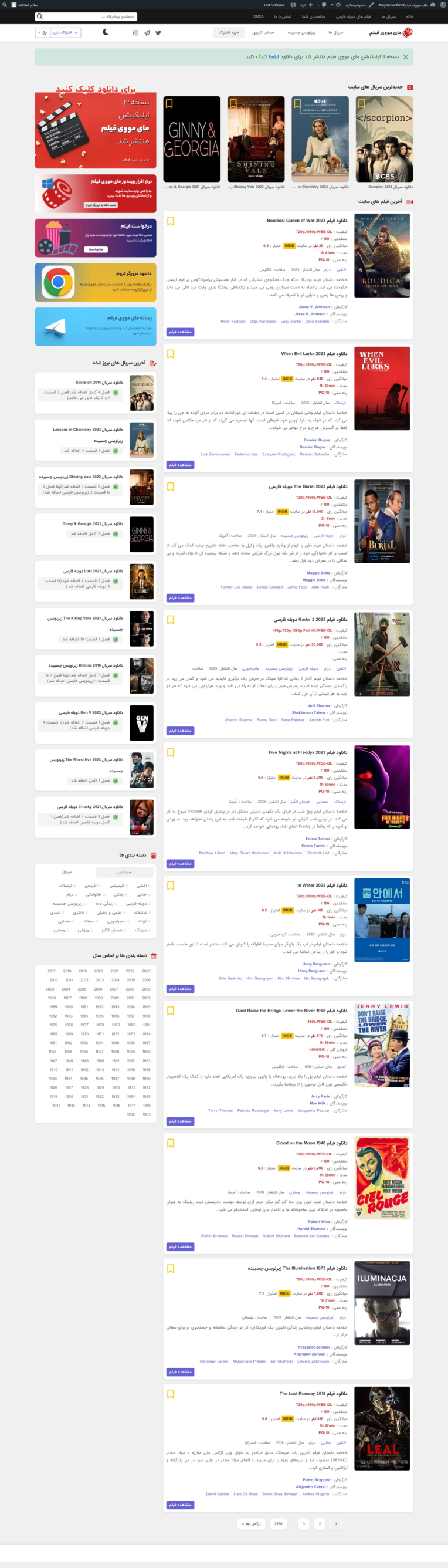Switch to the سینمایی category tab
The height and width of the screenshot is (1568, 448).
(x=124, y=871)
